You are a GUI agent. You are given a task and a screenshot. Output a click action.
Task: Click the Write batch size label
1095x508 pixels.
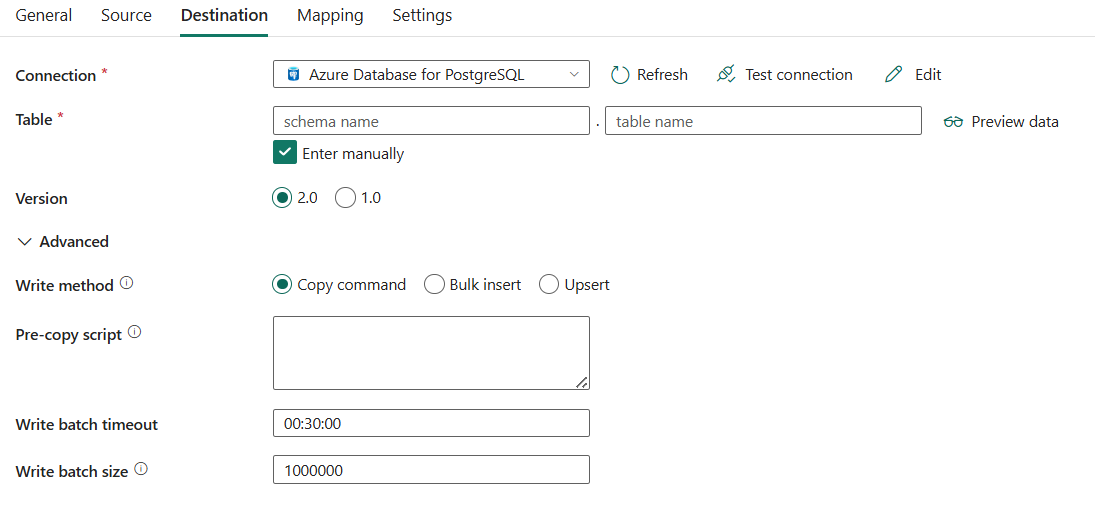pyautogui.click(x=72, y=472)
